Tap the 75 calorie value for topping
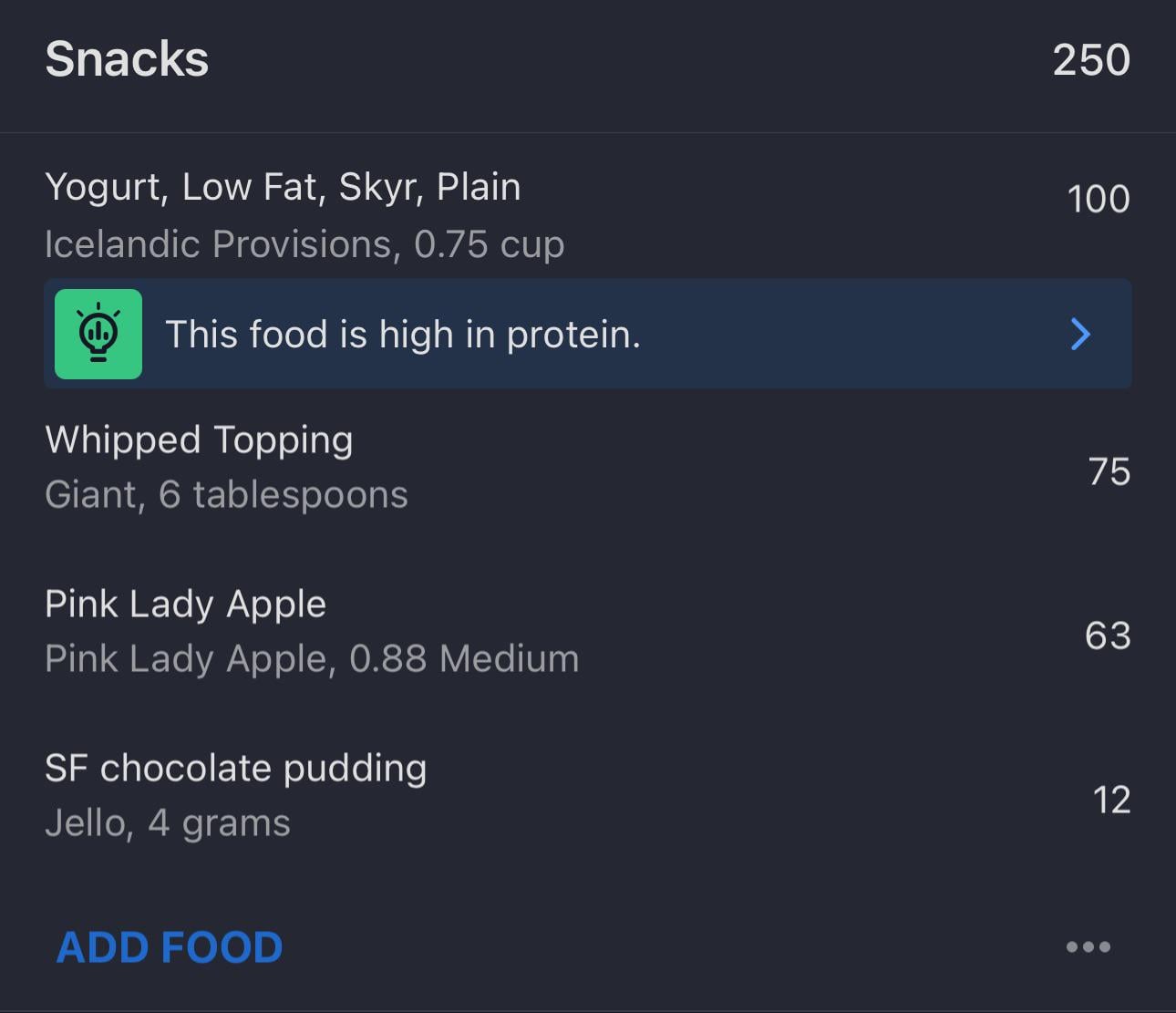 pos(1109,471)
